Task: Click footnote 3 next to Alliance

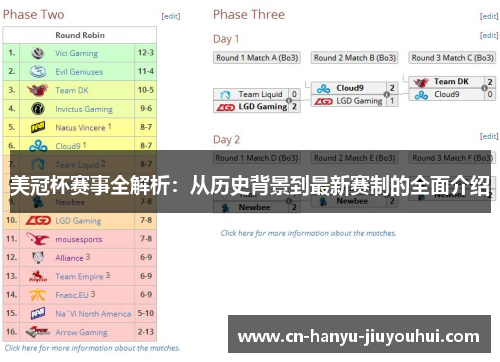Action: pyautogui.click(x=88, y=256)
